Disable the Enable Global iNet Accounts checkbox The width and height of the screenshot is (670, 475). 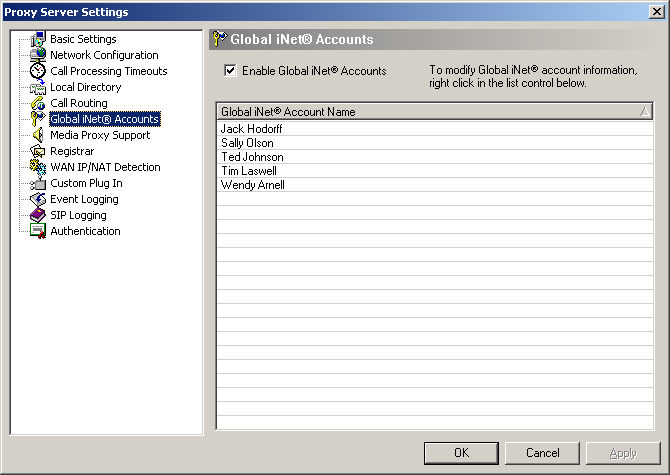coord(230,70)
